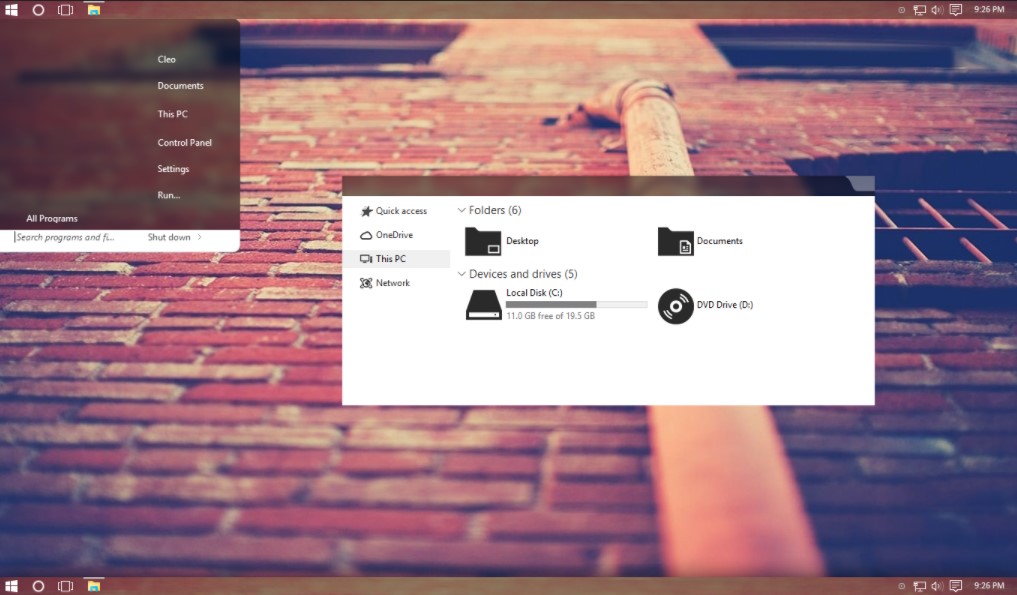
Task: Collapse the Devices and drives (5) section
Action: pos(462,274)
